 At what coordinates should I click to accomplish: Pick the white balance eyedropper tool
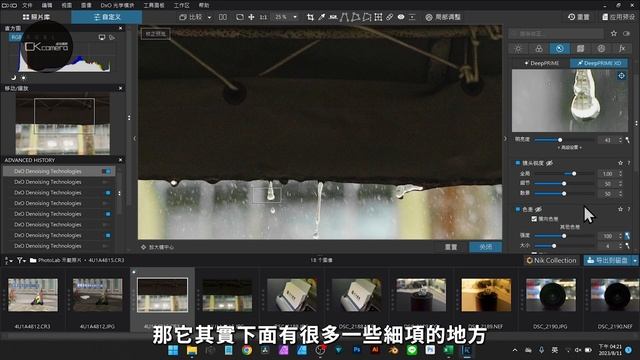tap(322, 17)
